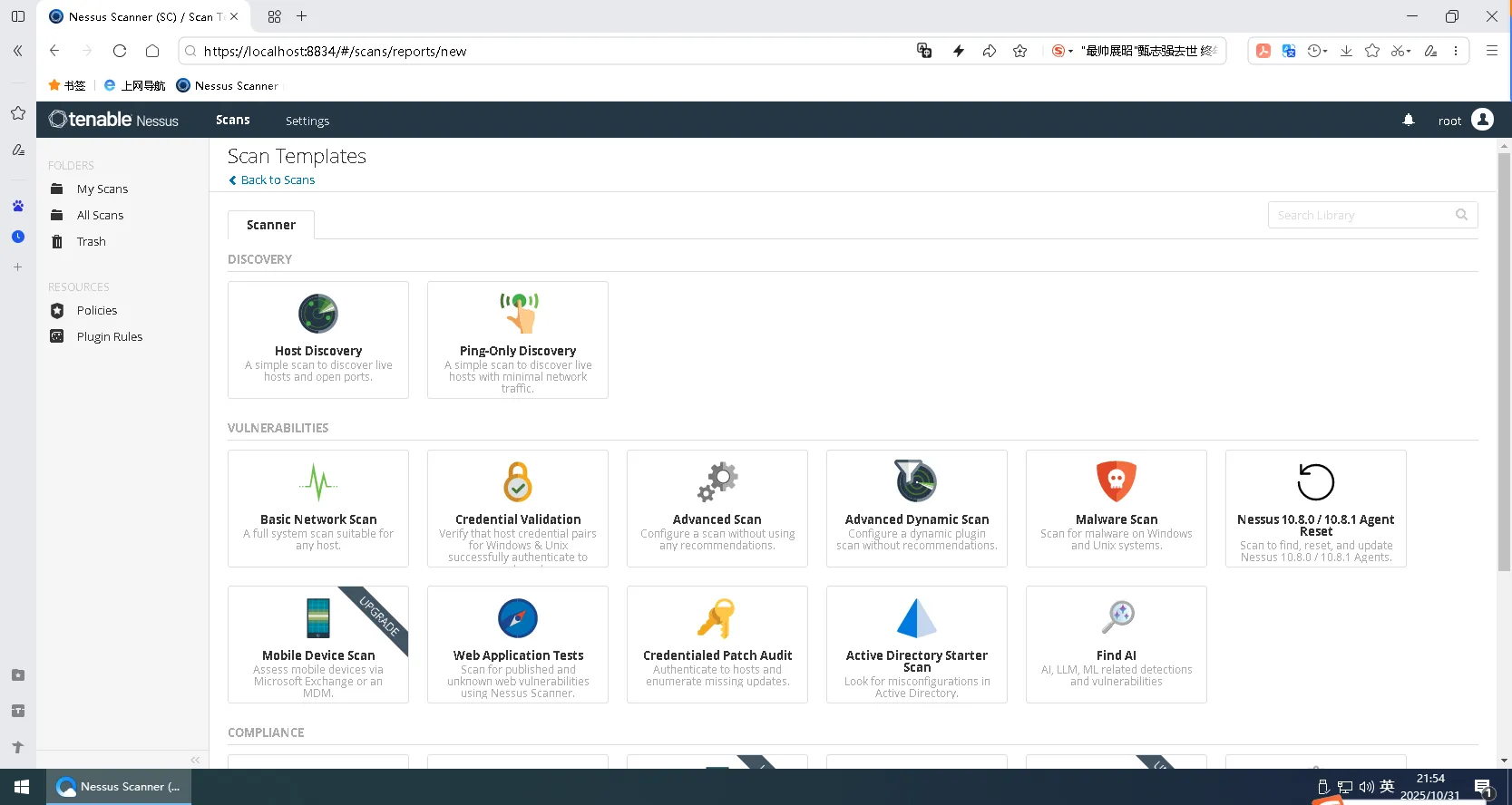The width and height of the screenshot is (1512, 805).
Task: Click the notifications bell icon
Action: (1409, 120)
